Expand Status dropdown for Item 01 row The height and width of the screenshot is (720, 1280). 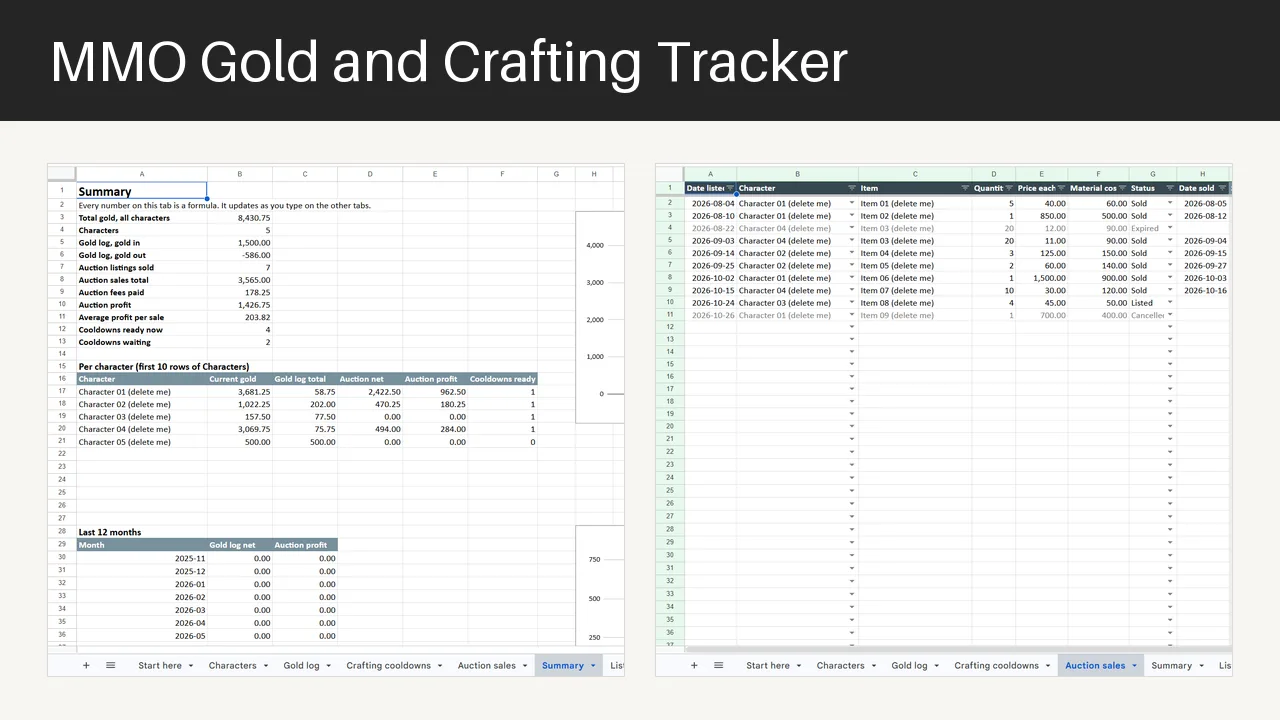(1170, 203)
